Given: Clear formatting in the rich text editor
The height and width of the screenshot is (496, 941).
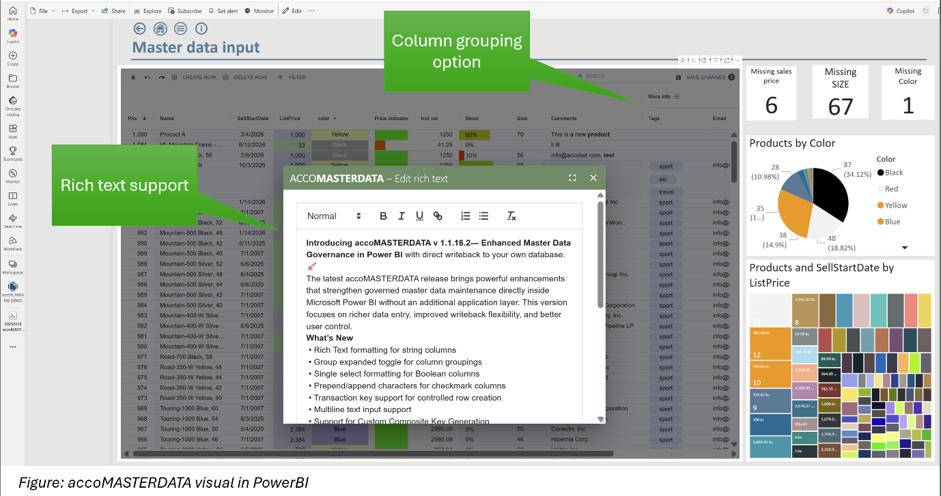Looking at the screenshot, I should click(x=511, y=216).
